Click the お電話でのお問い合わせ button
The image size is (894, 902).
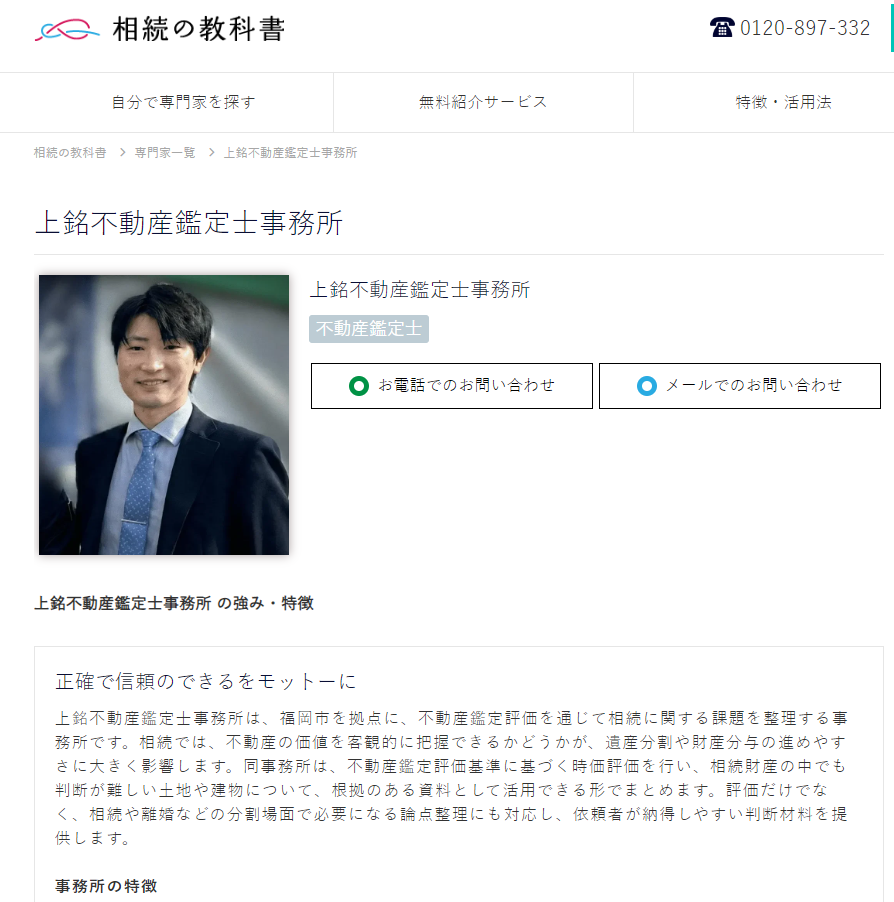tap(452, 386)
